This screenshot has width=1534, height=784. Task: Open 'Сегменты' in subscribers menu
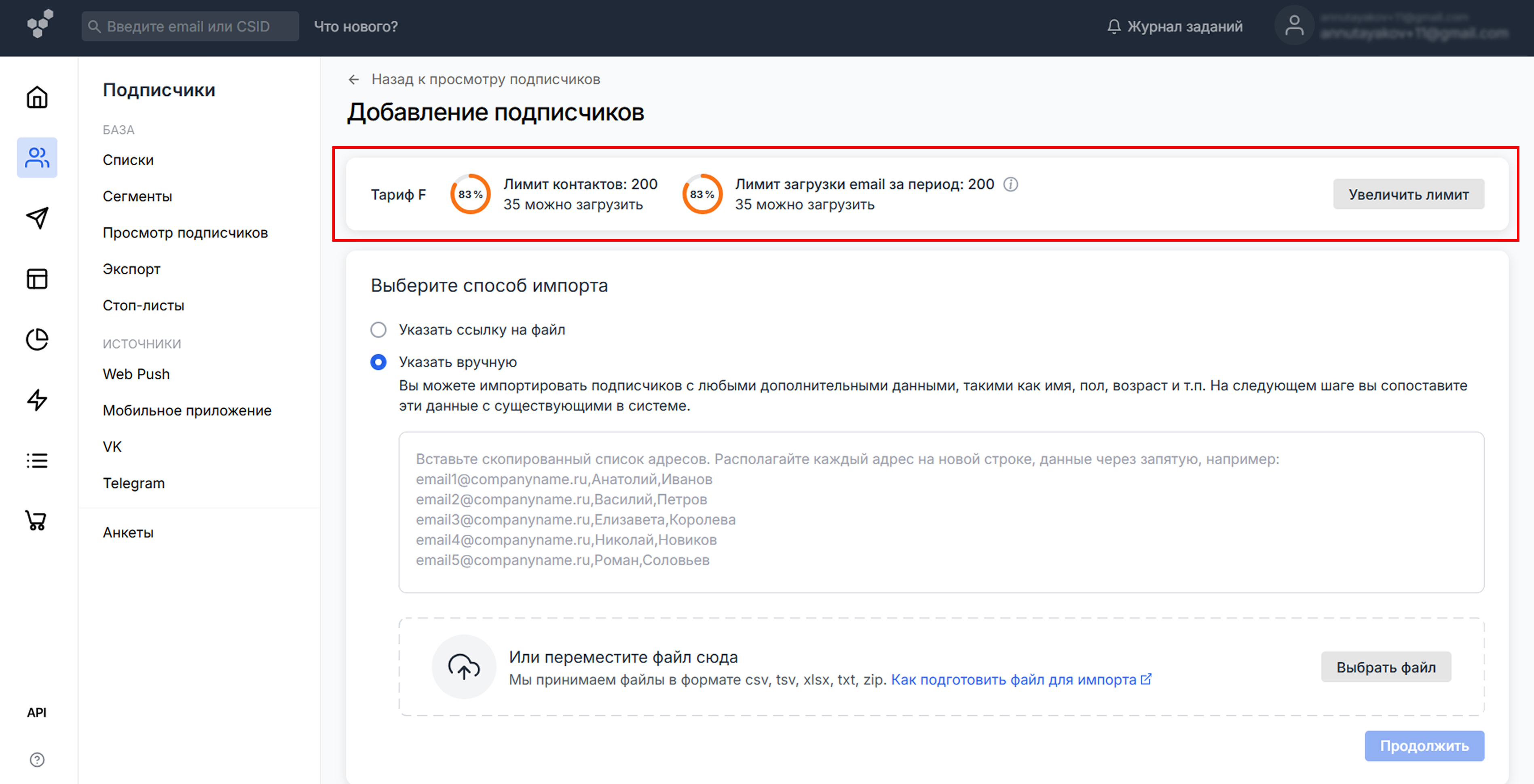point(137,196)
